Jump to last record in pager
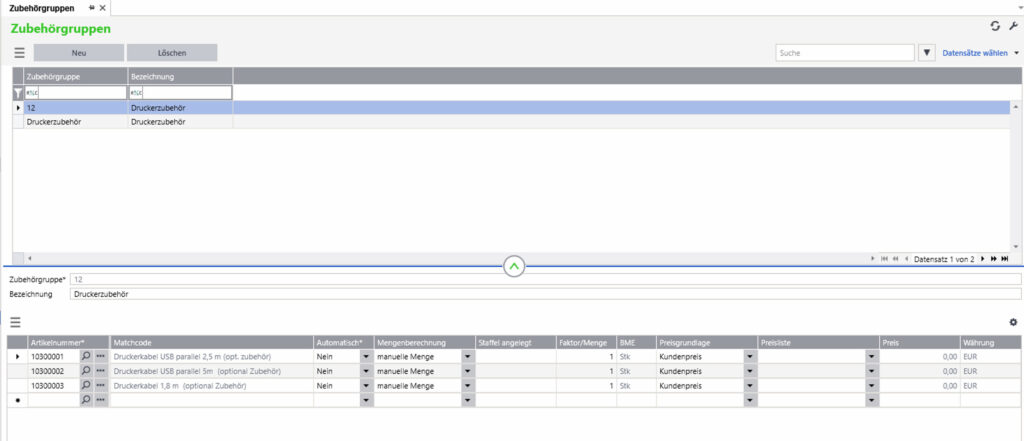The width and height of the screenshot is (1024, 441). click(1004, 259)
